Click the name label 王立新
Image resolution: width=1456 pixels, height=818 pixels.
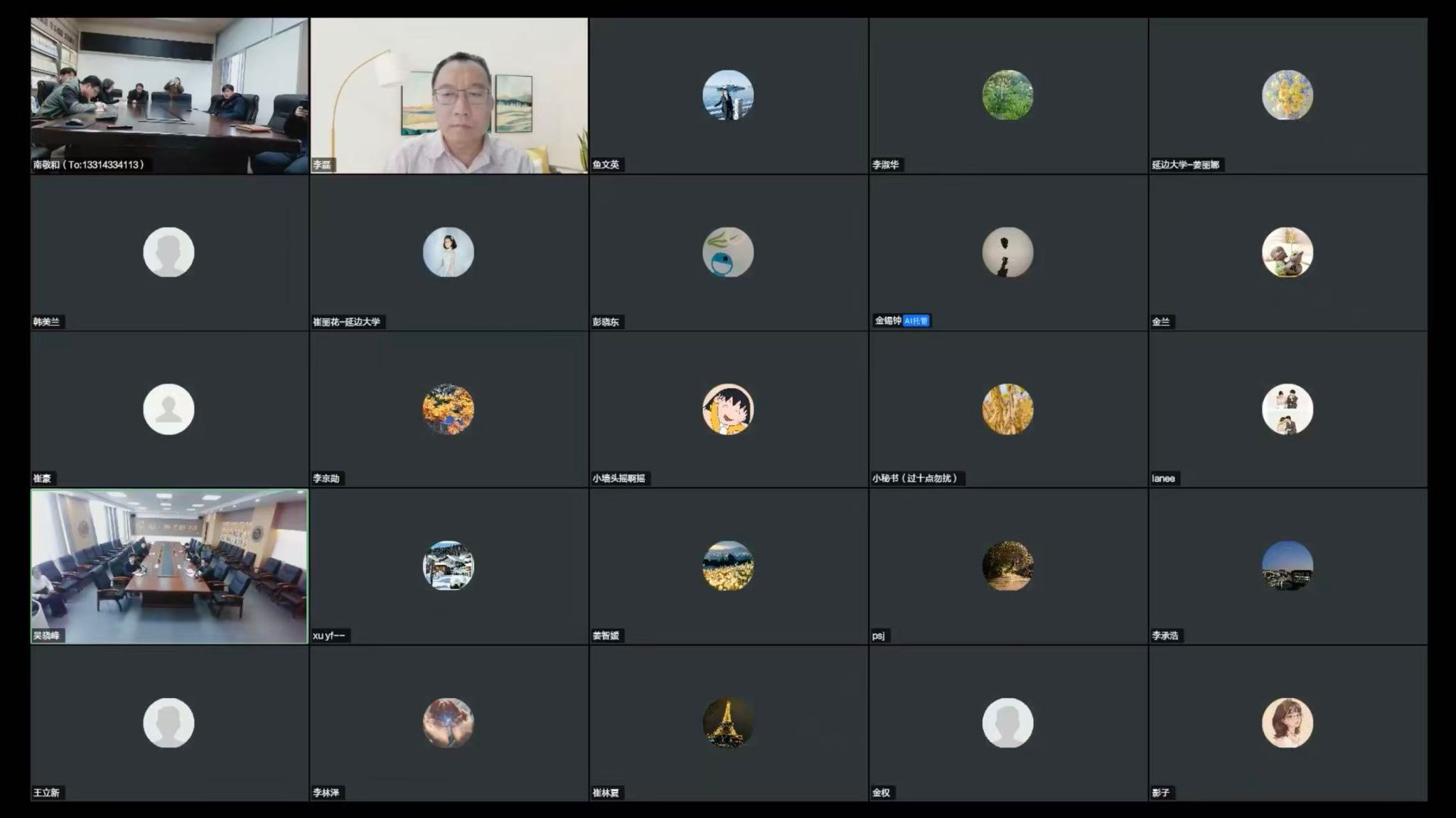tap(47, 792)
